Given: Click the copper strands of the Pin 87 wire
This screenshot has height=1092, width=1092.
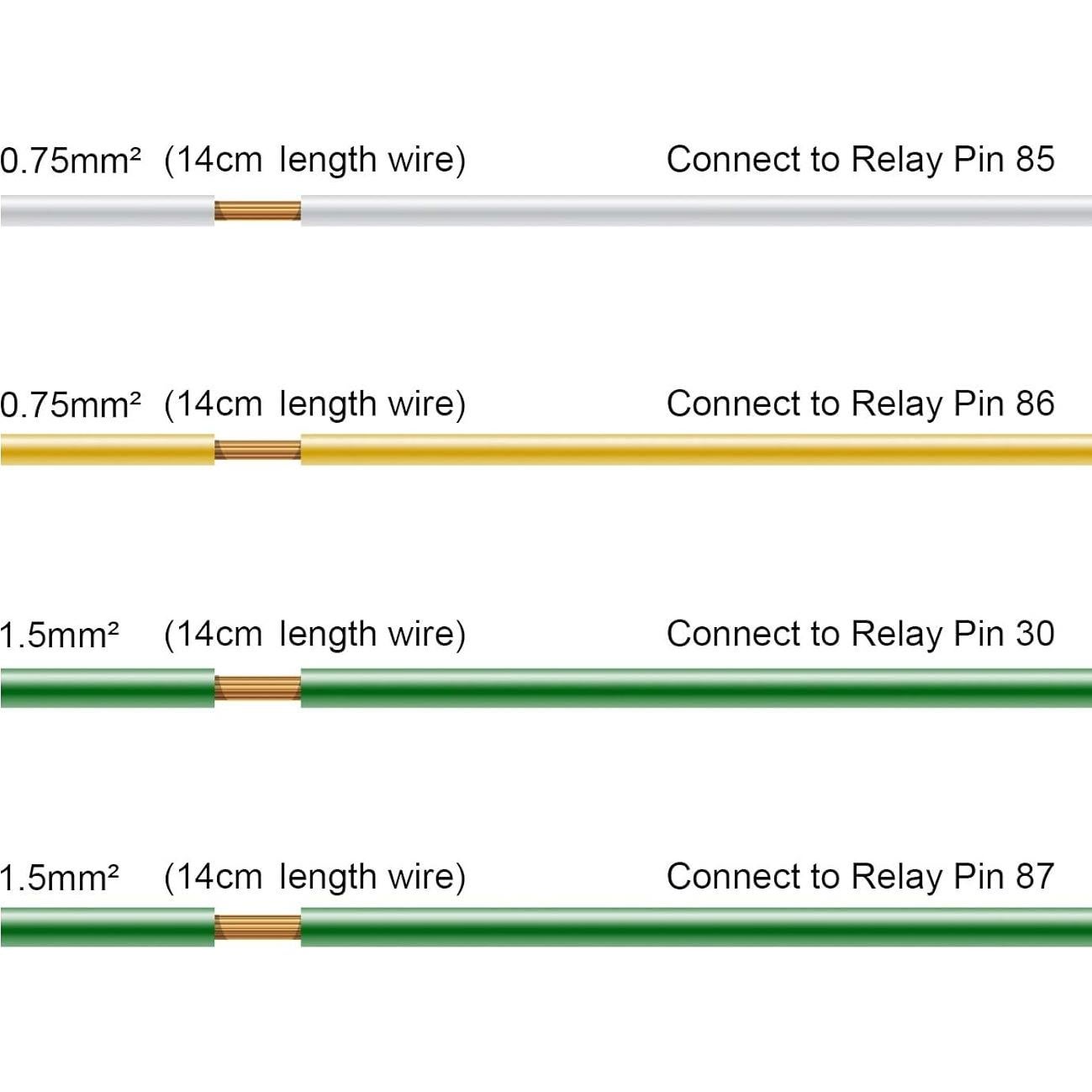Looking at the screenshot, I should click(257, 926).
